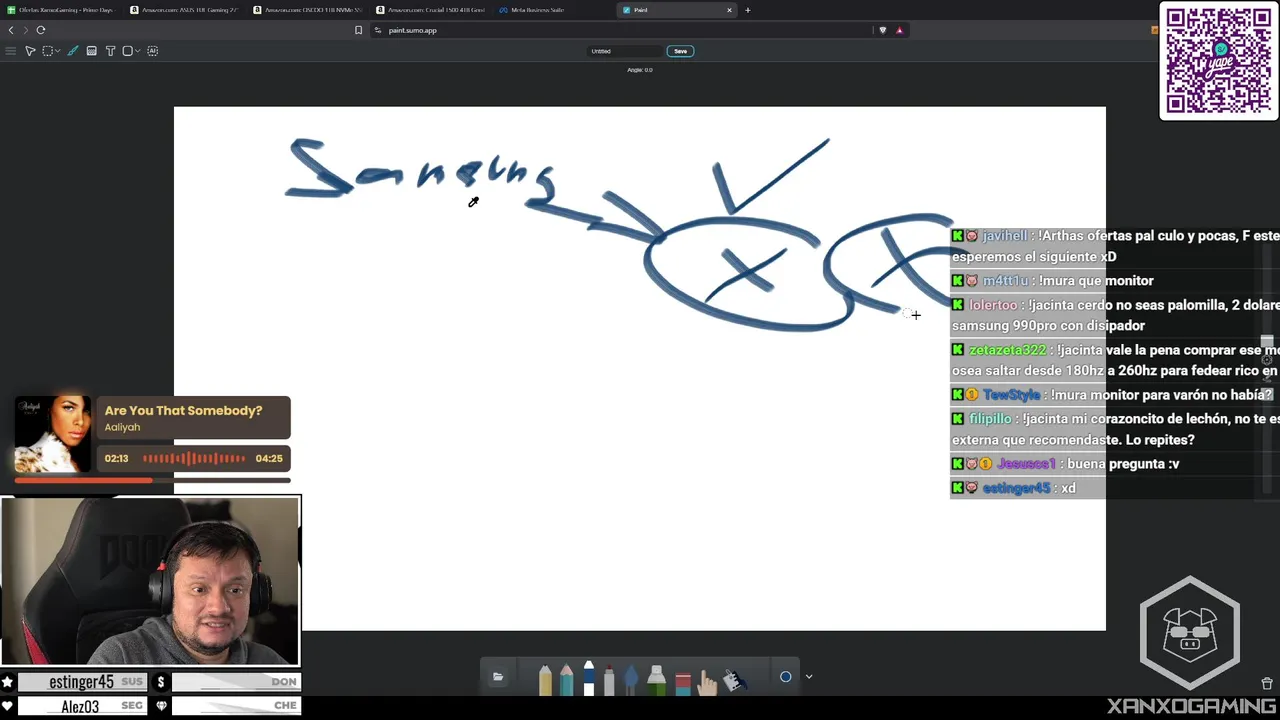
Task: Click the Aaliyah album cover thumbnail
Action: click(53, 435)
